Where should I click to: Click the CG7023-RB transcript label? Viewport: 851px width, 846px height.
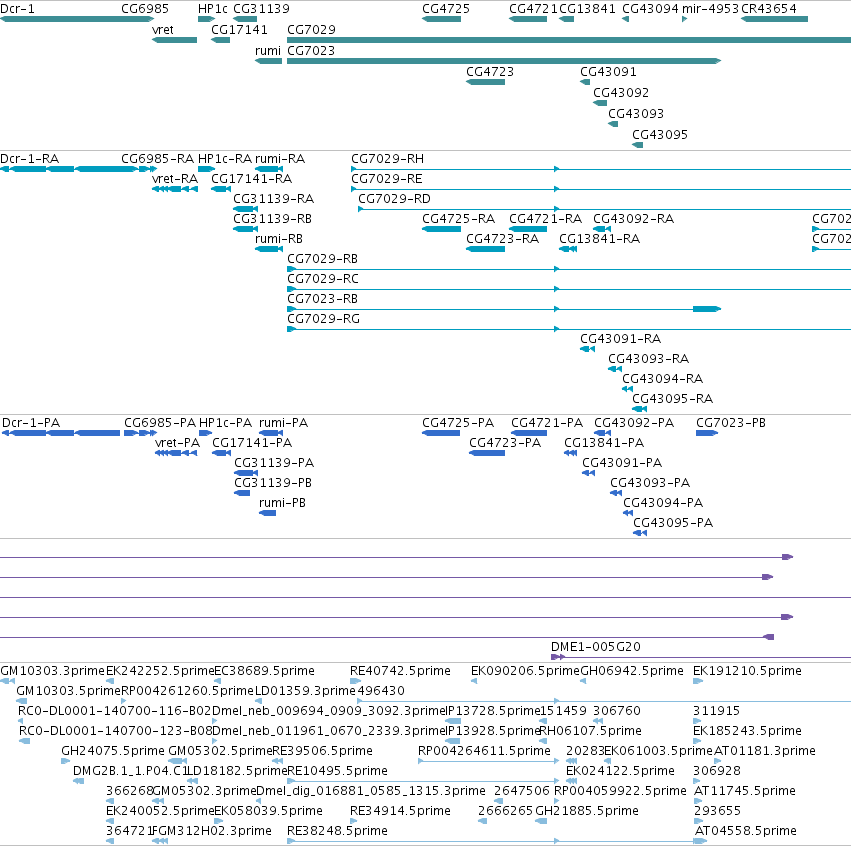(x=322, y=299)
